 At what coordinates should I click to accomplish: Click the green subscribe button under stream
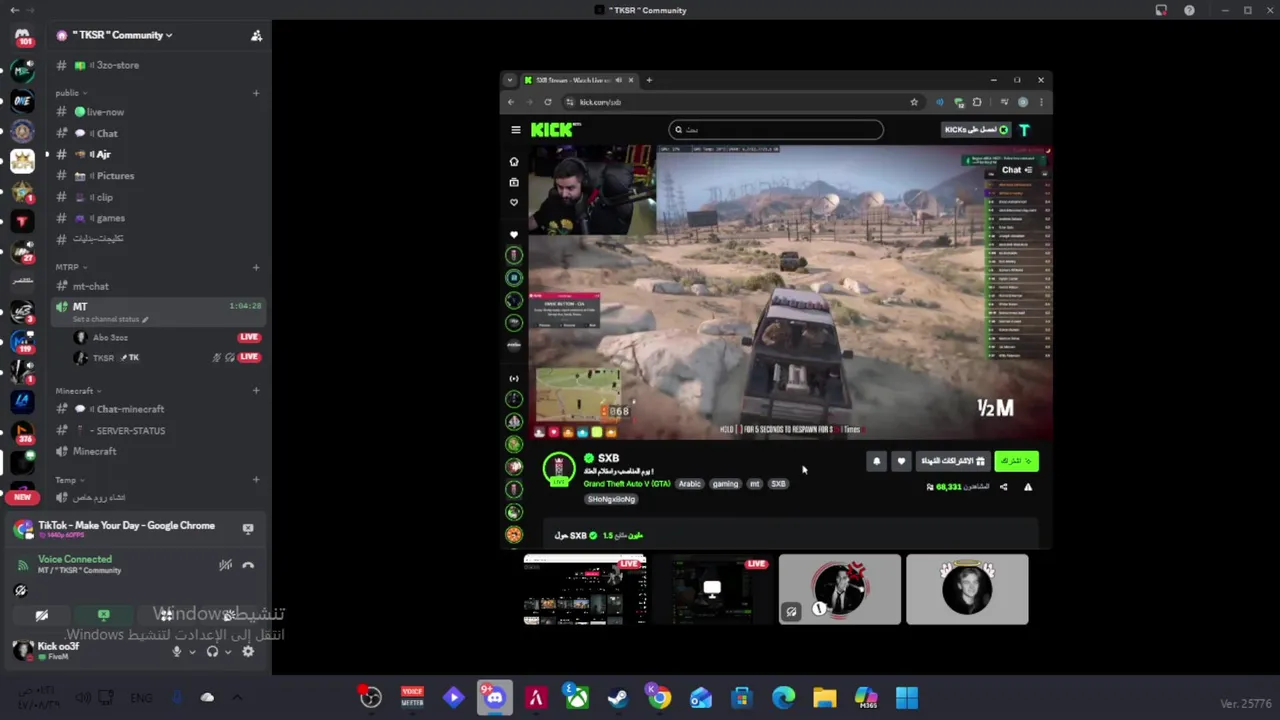[1016, 461]
